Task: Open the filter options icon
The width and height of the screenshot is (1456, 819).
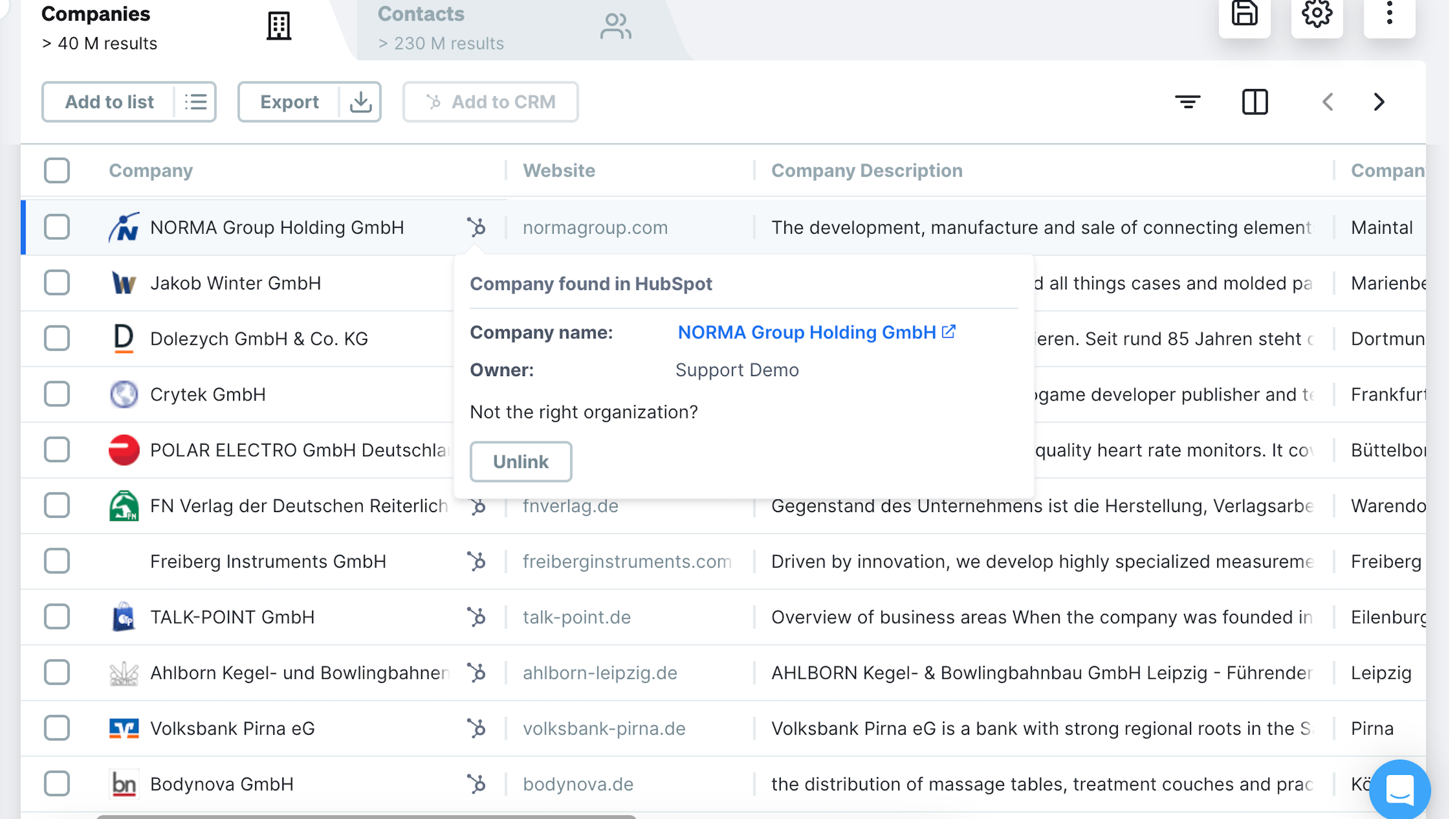Action: [x=1188, y=102]
